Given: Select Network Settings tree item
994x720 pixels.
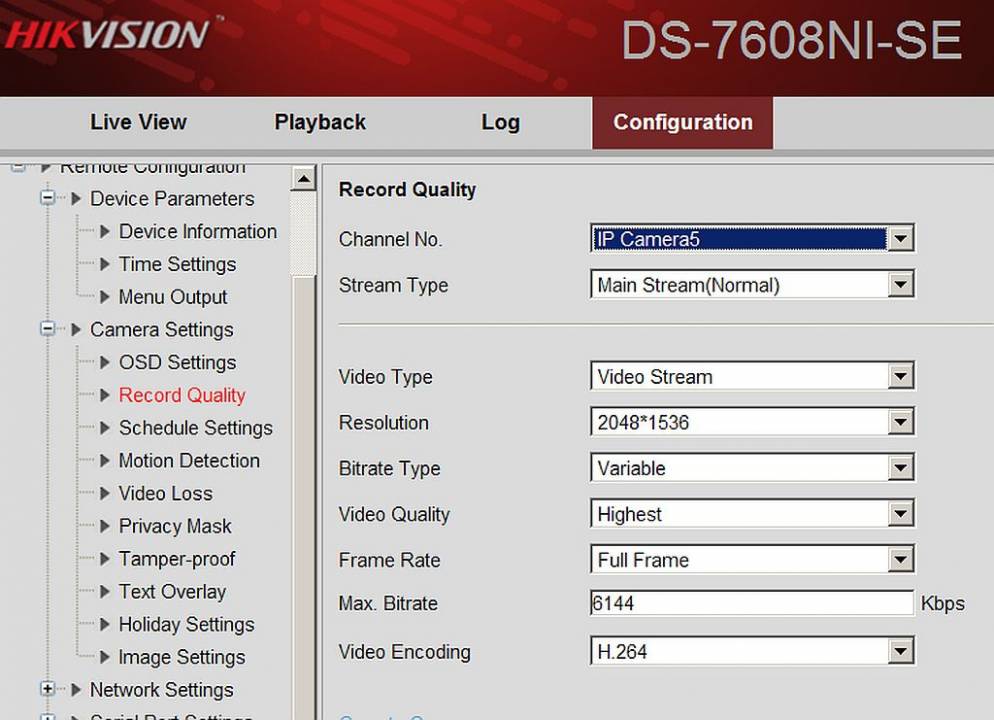Looking at the screenshot, I should (162, 690).
